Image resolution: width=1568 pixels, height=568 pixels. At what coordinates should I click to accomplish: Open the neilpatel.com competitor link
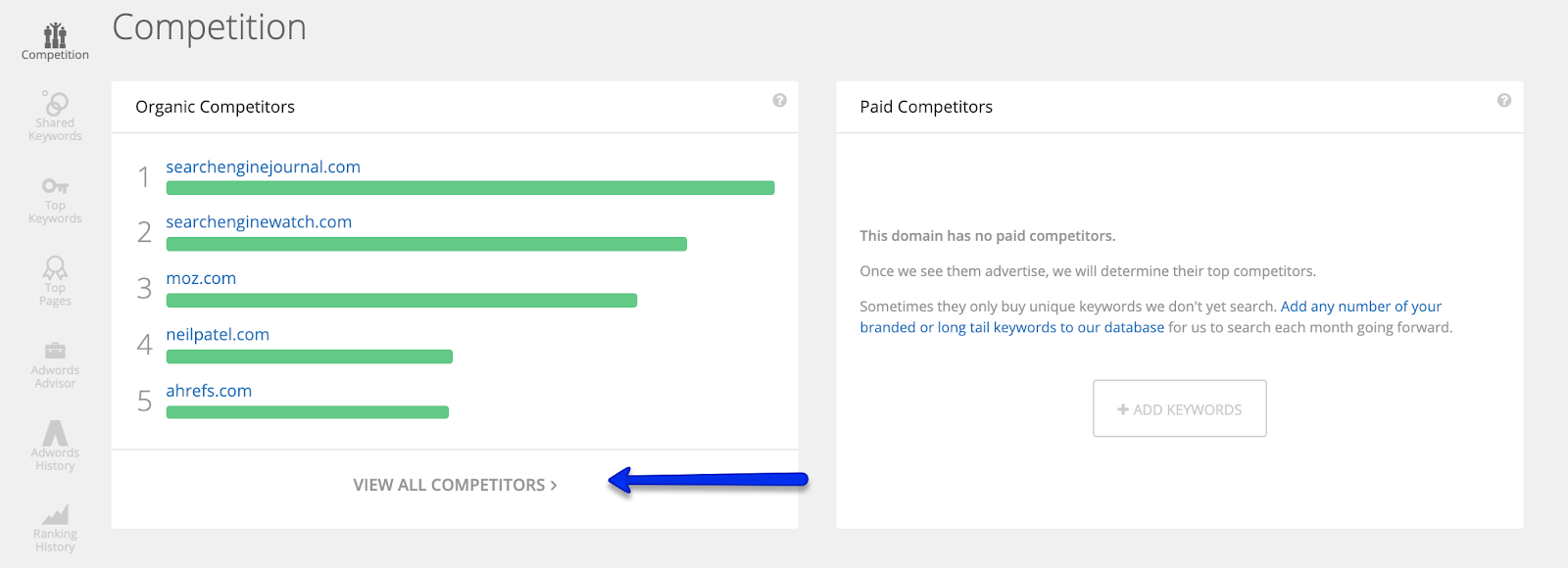[218, 335]
